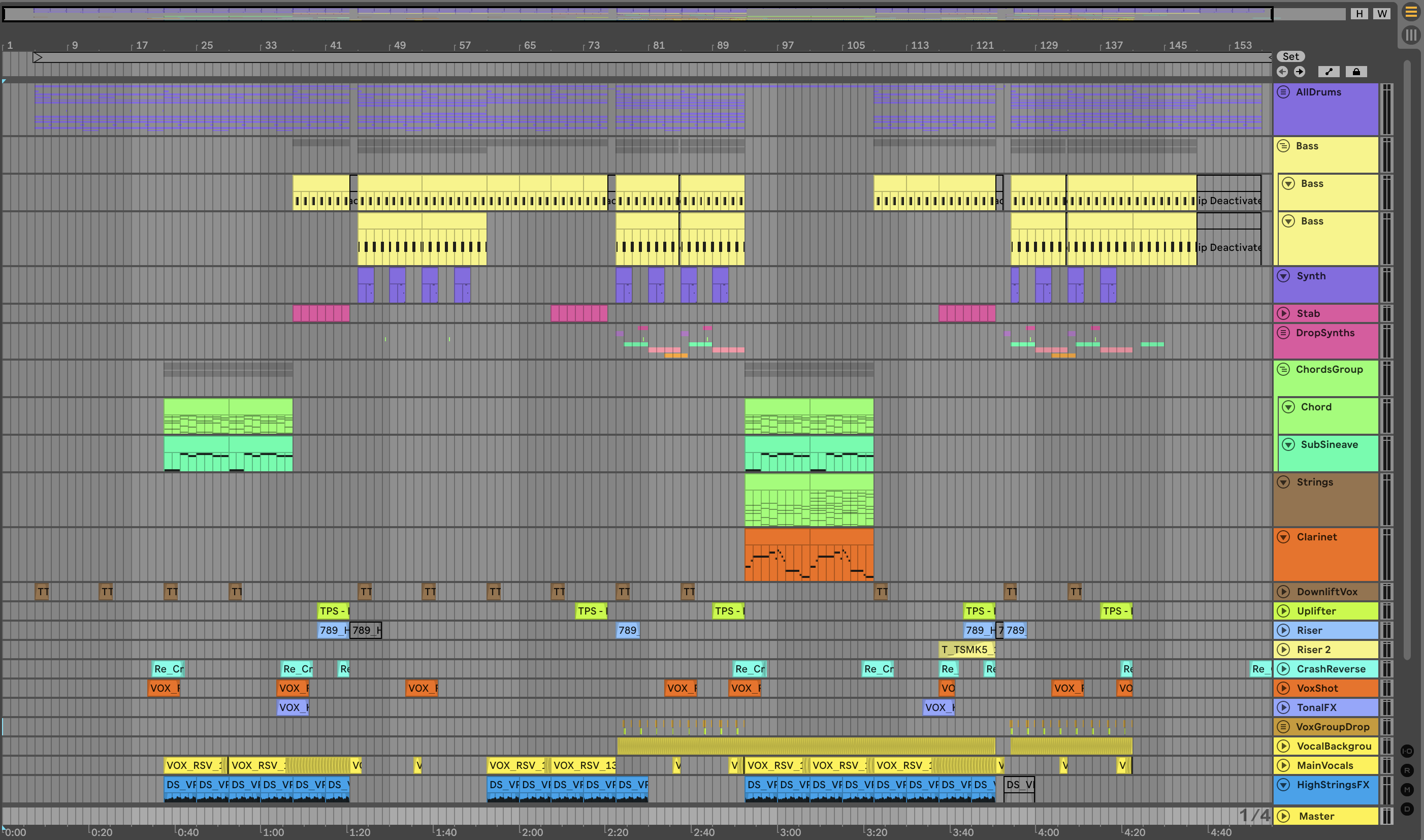Screen dimensions: 1424x840
Task: Click bar 81 on the beat ruler
Action: click(x=658, y=45)
